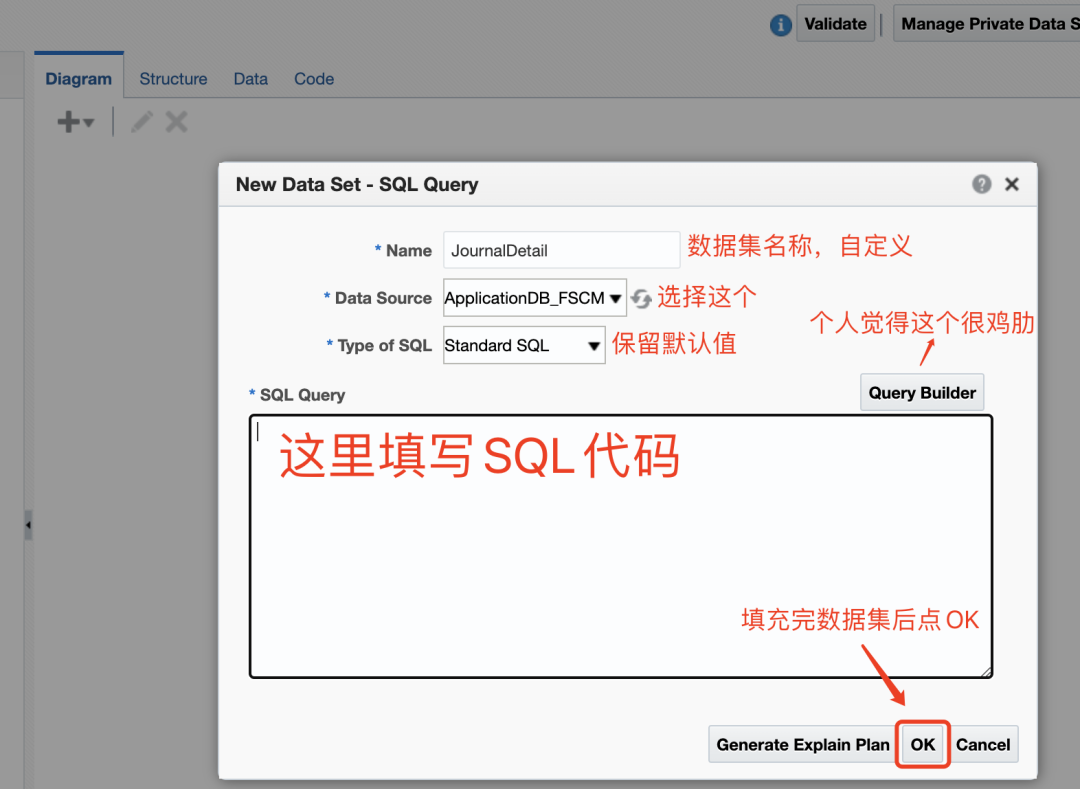This screenshot has height=789, width=1080.
Task: Click the delete data set X icon
Action: pyautogui.click(x=176, y=122)
